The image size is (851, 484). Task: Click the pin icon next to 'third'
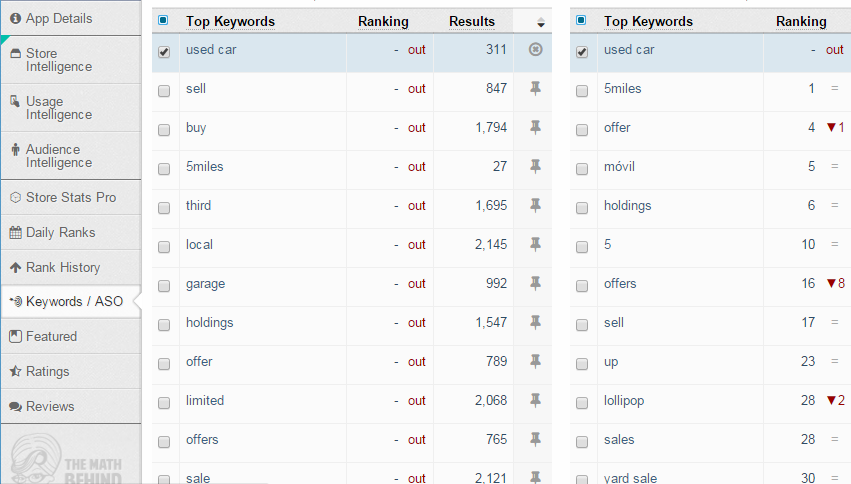535,206
